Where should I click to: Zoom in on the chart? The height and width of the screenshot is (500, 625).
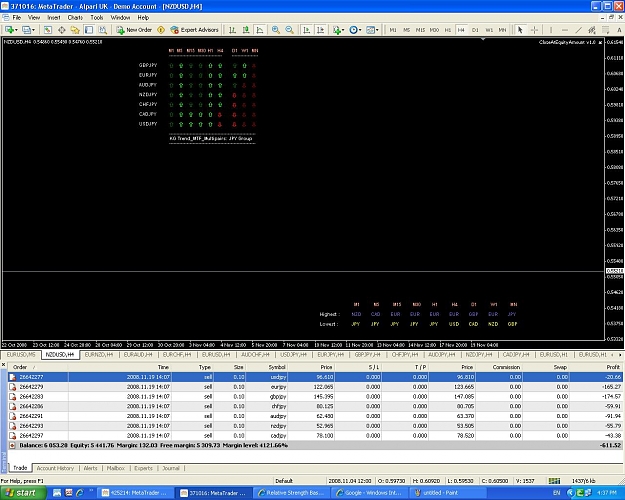(x=275, y=30)
